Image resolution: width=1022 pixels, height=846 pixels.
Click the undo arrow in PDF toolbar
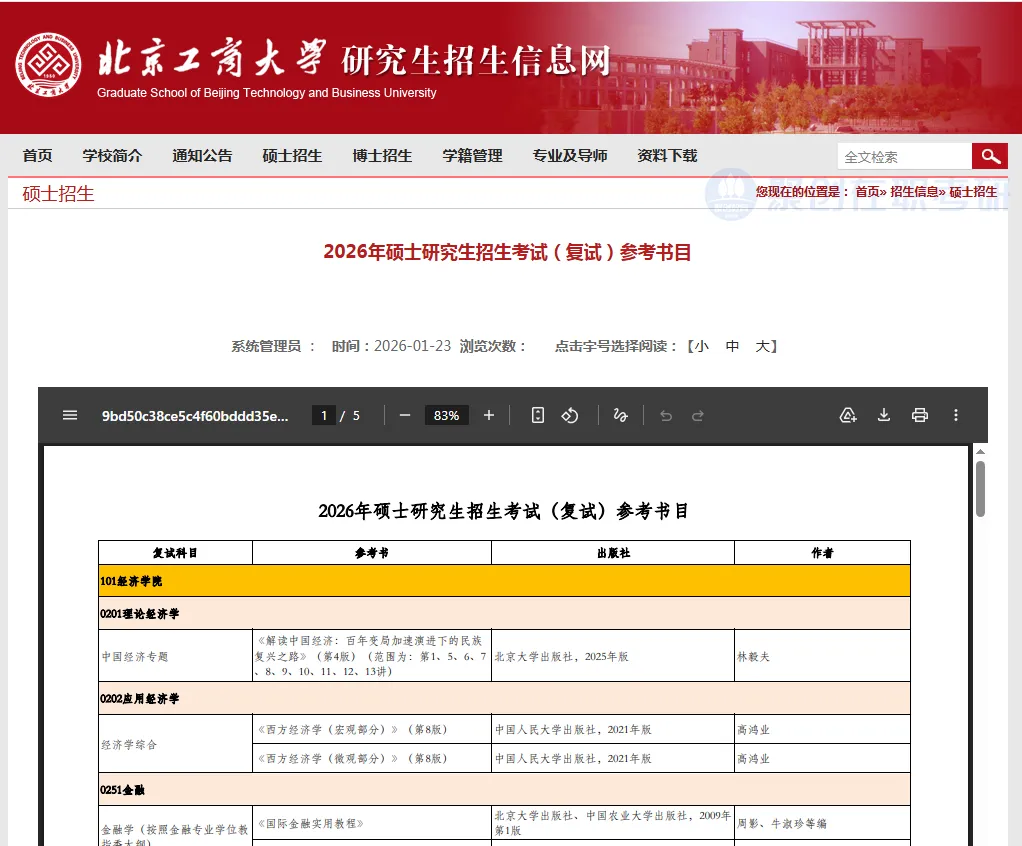coord(665,416)
